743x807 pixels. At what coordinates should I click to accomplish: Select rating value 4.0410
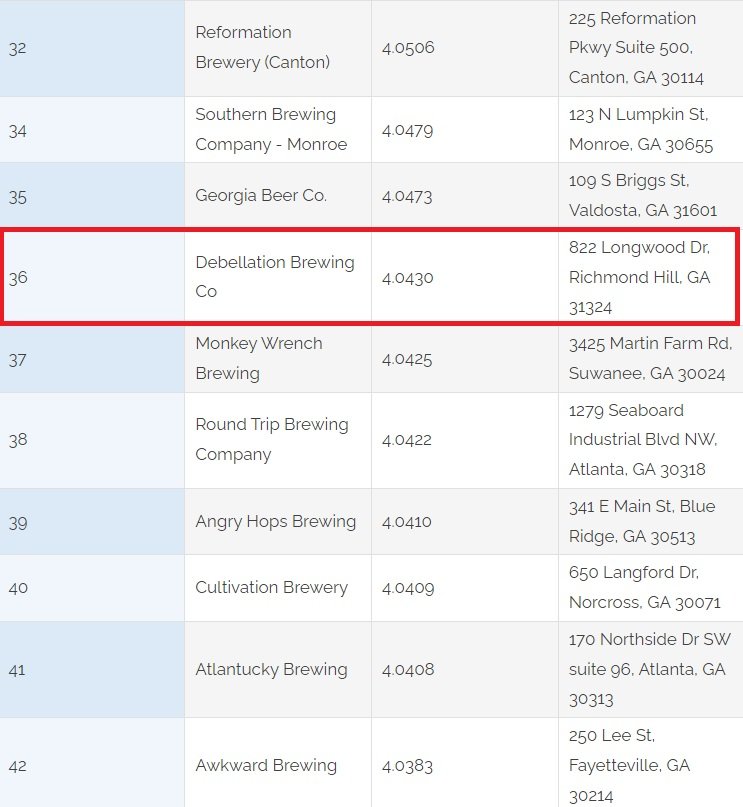(x=406, y=521)
